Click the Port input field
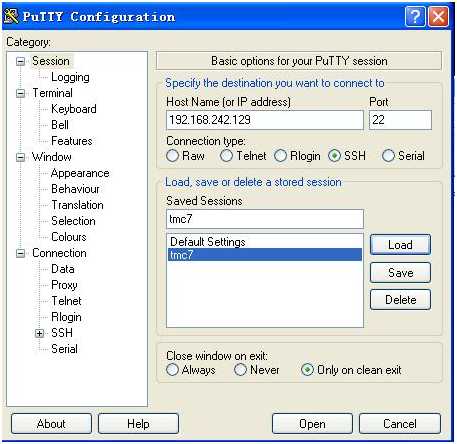Screen dimensions: 457x444 click(400, 120)
